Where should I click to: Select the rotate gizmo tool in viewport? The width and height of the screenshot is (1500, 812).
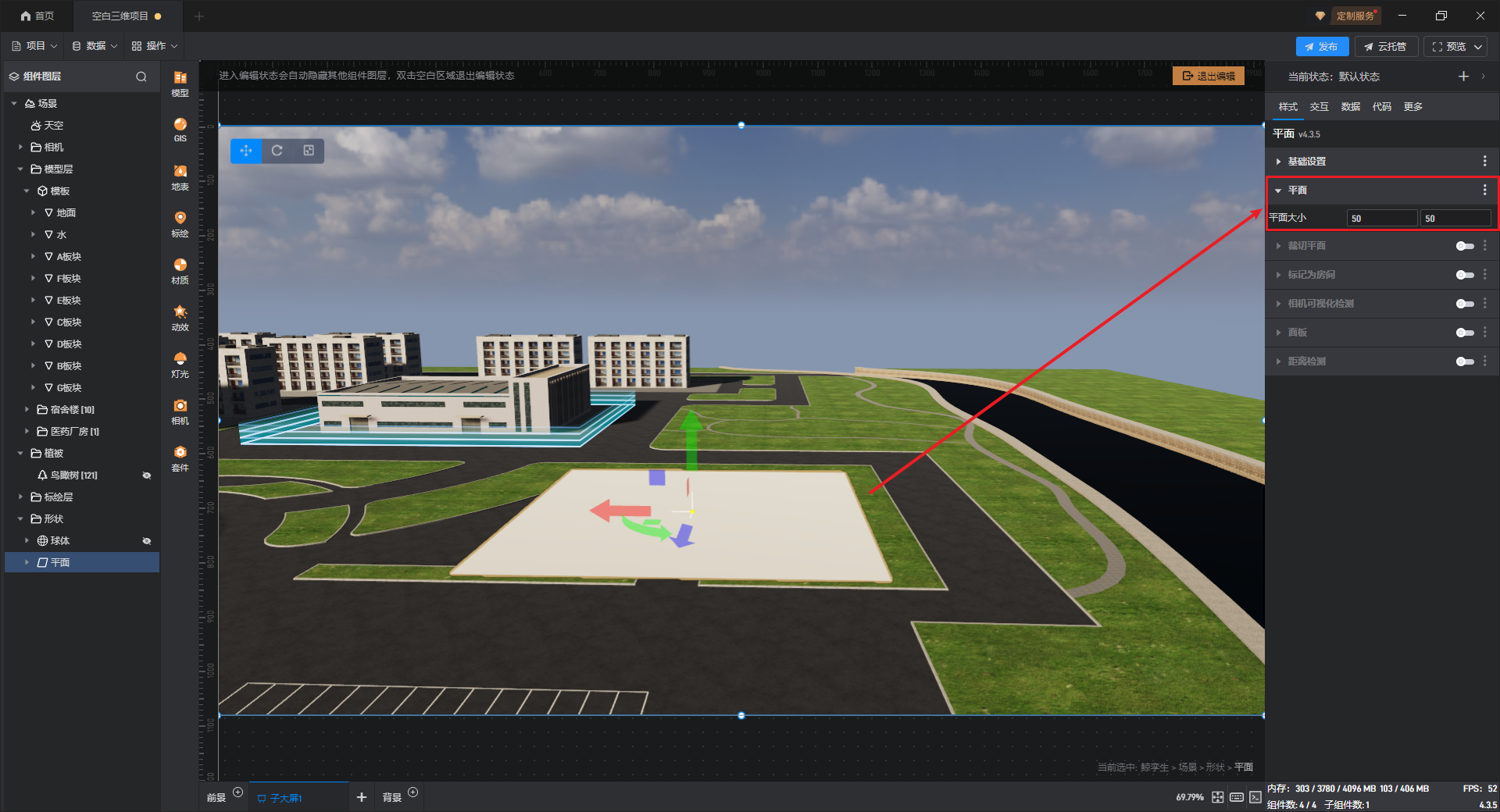277,151
